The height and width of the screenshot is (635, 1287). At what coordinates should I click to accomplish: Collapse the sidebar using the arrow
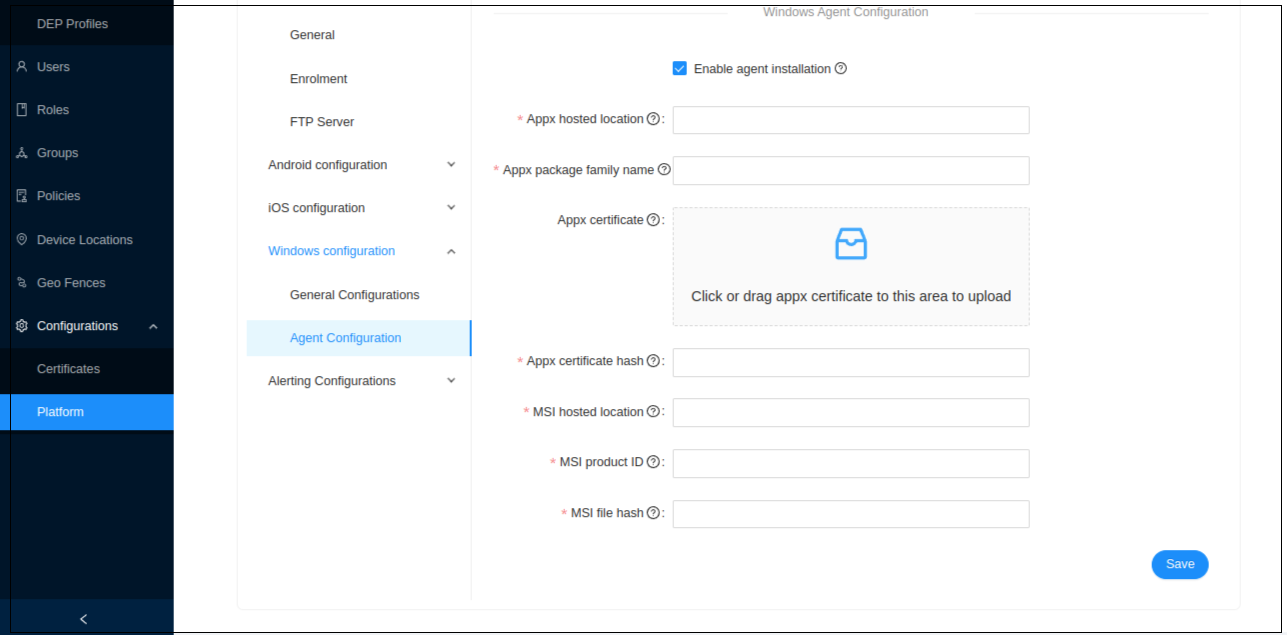(x=84, y=618)
